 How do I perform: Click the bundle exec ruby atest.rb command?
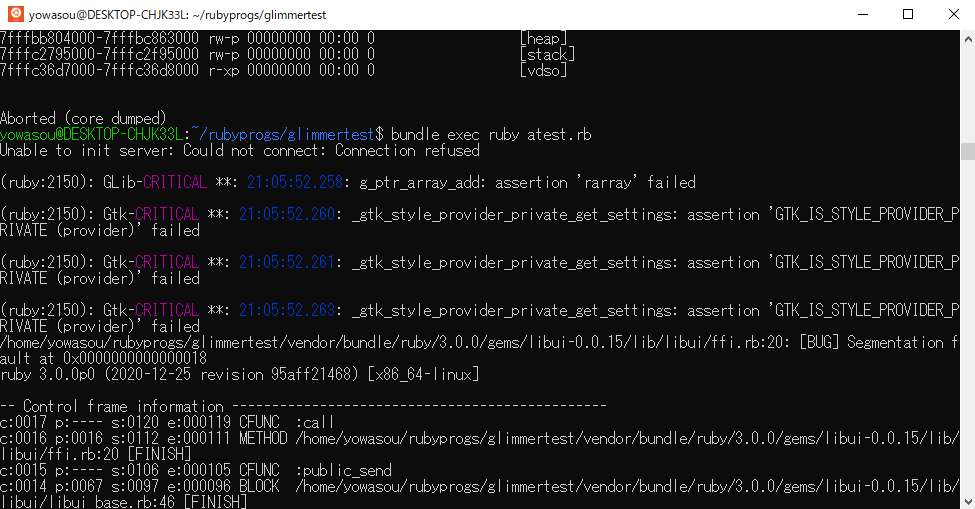[491, 134]
